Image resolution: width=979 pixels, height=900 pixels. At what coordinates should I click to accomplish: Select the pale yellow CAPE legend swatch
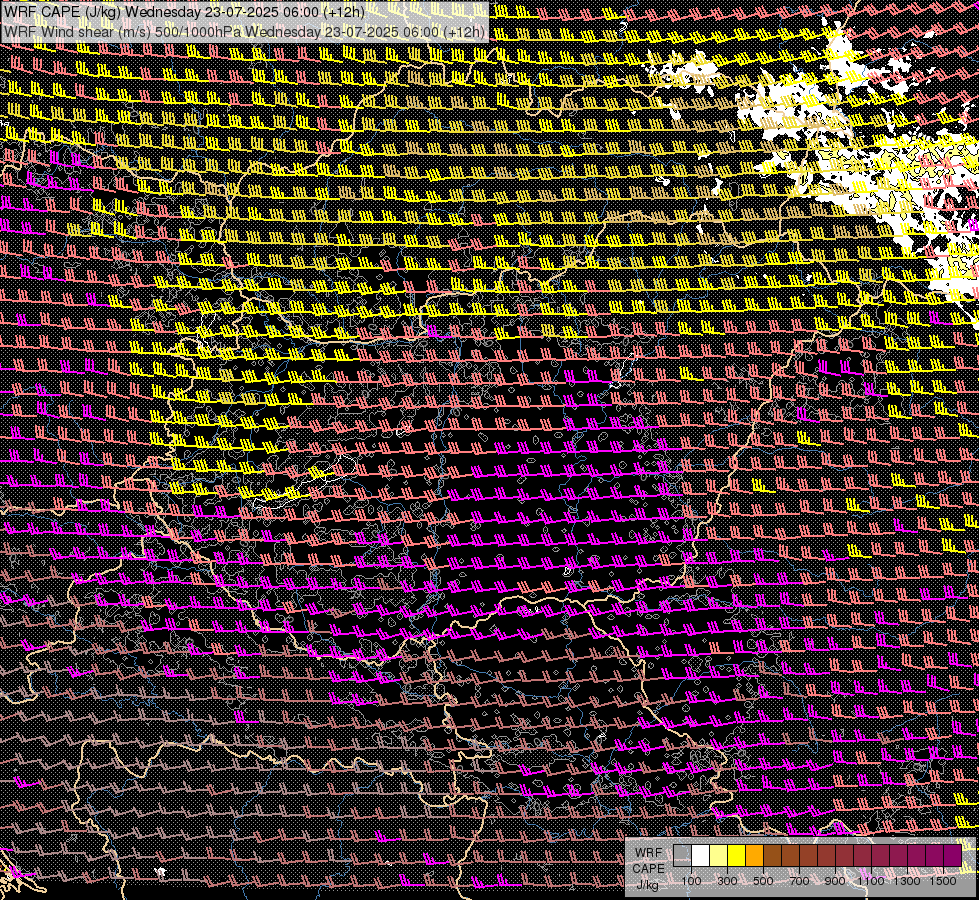tap(719, 856)
